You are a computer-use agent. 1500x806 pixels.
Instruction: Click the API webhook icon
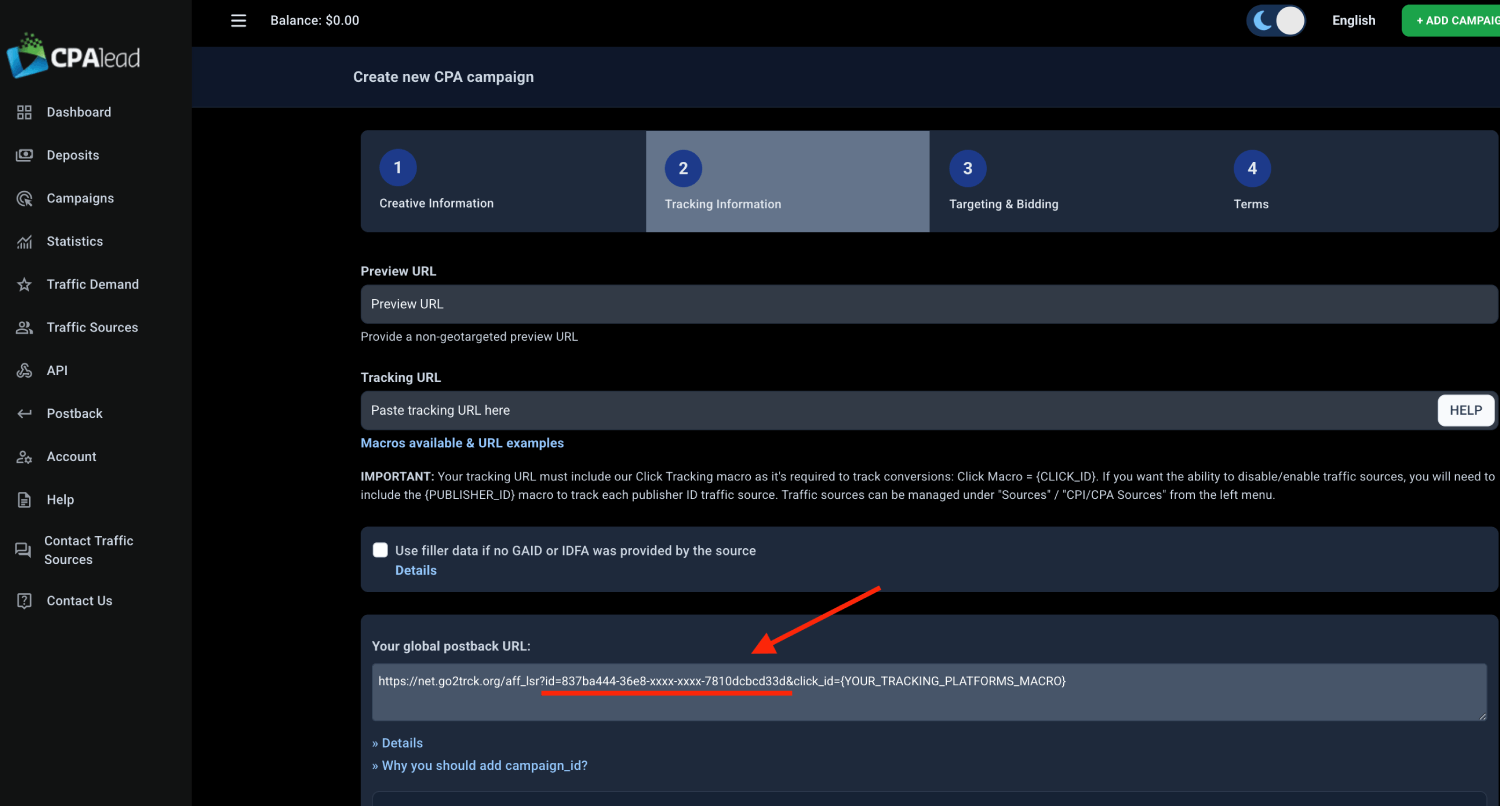click(25, 370)
